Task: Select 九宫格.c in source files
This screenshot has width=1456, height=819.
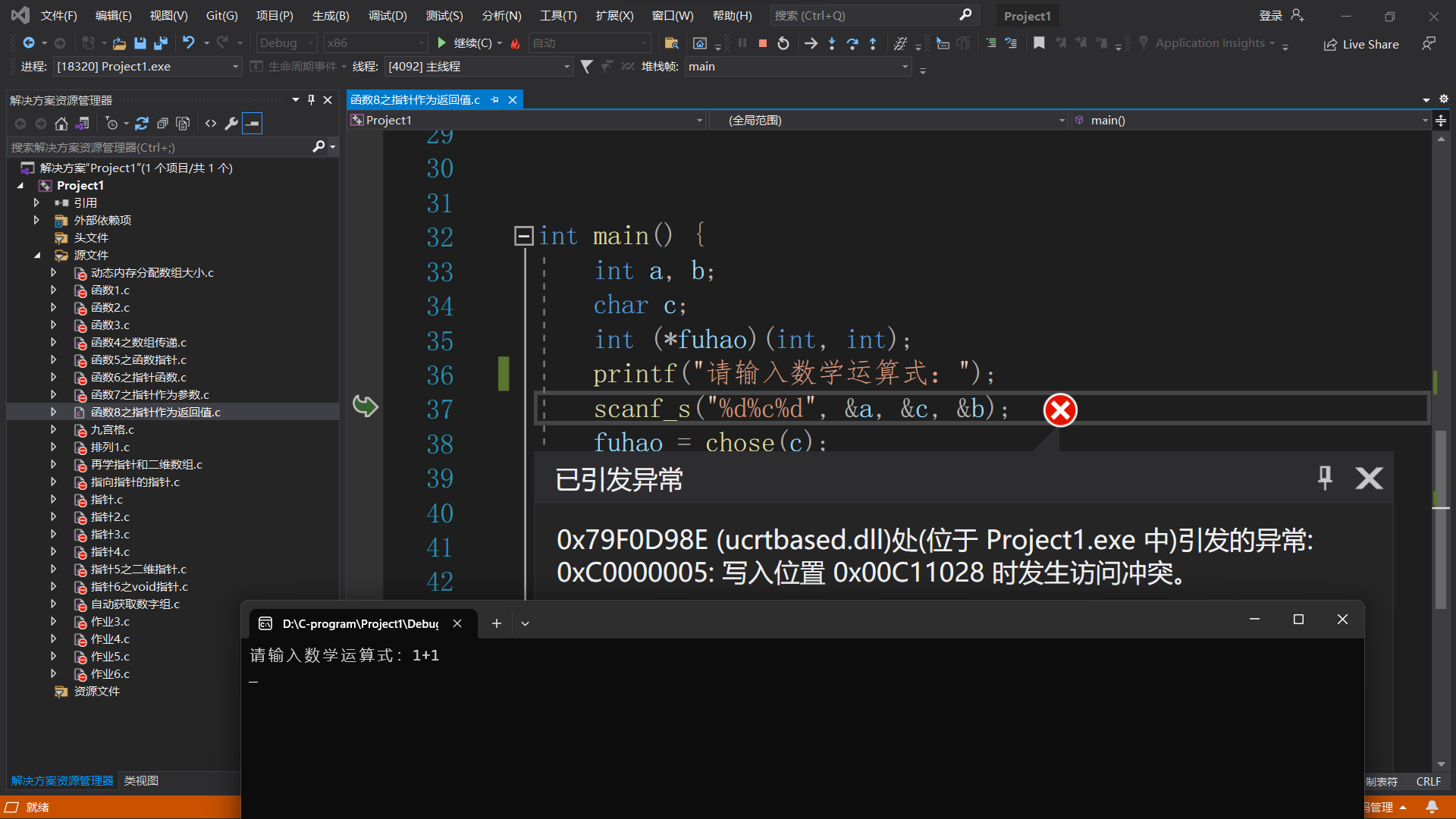Action: click(x=111, y=430)
